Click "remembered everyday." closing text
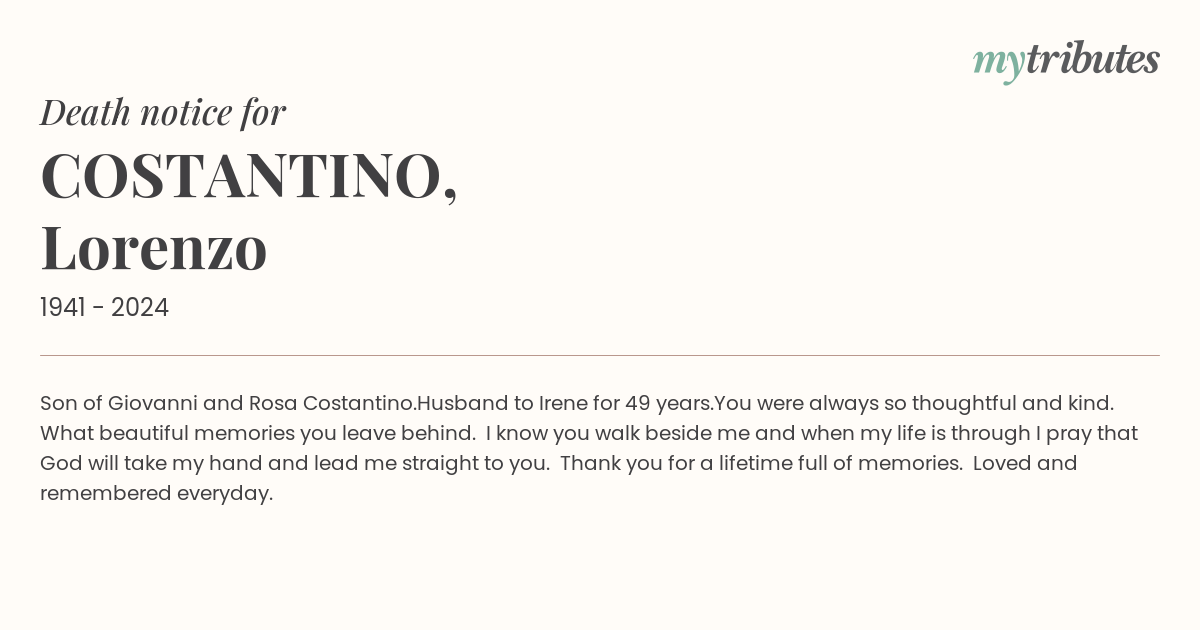This screenshot has height=630, width=1200. [x=156, y=494]
